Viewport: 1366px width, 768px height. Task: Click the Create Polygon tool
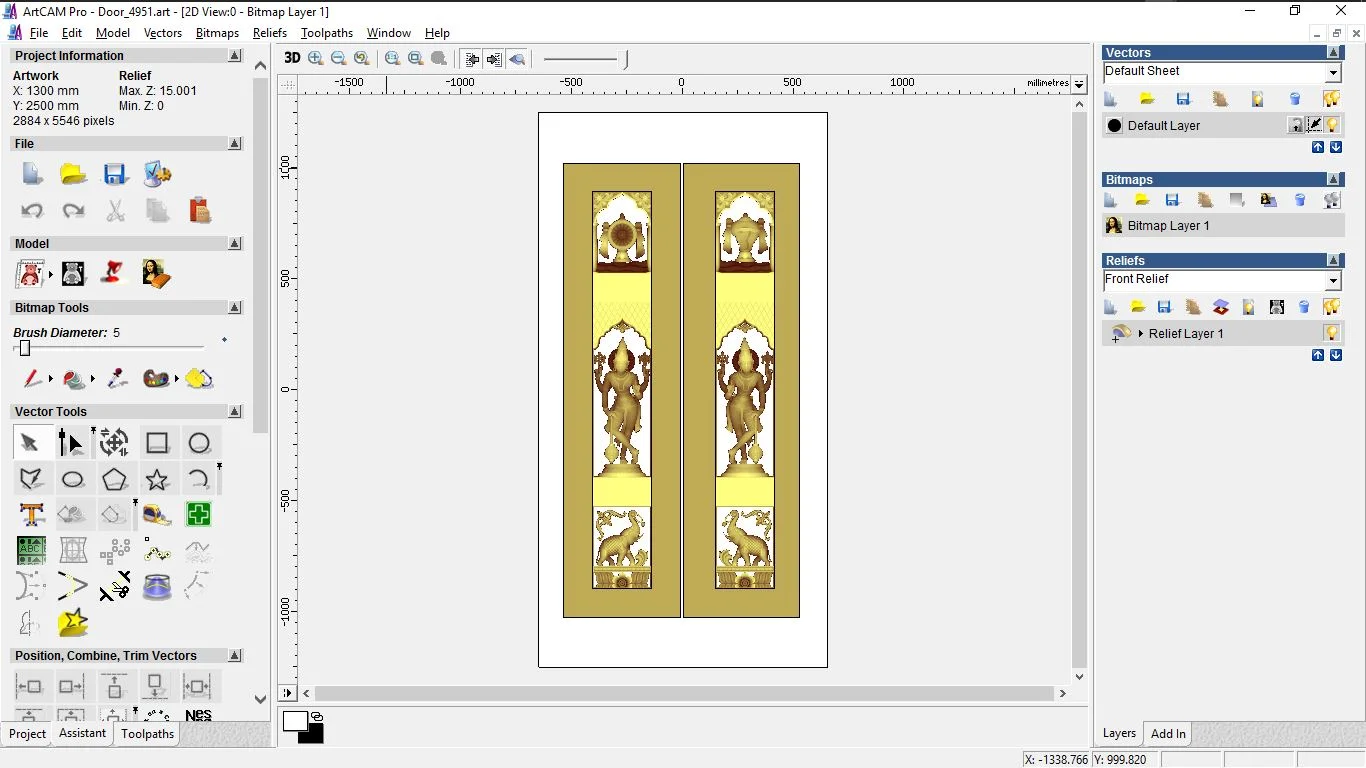click(x=115, y=479)
